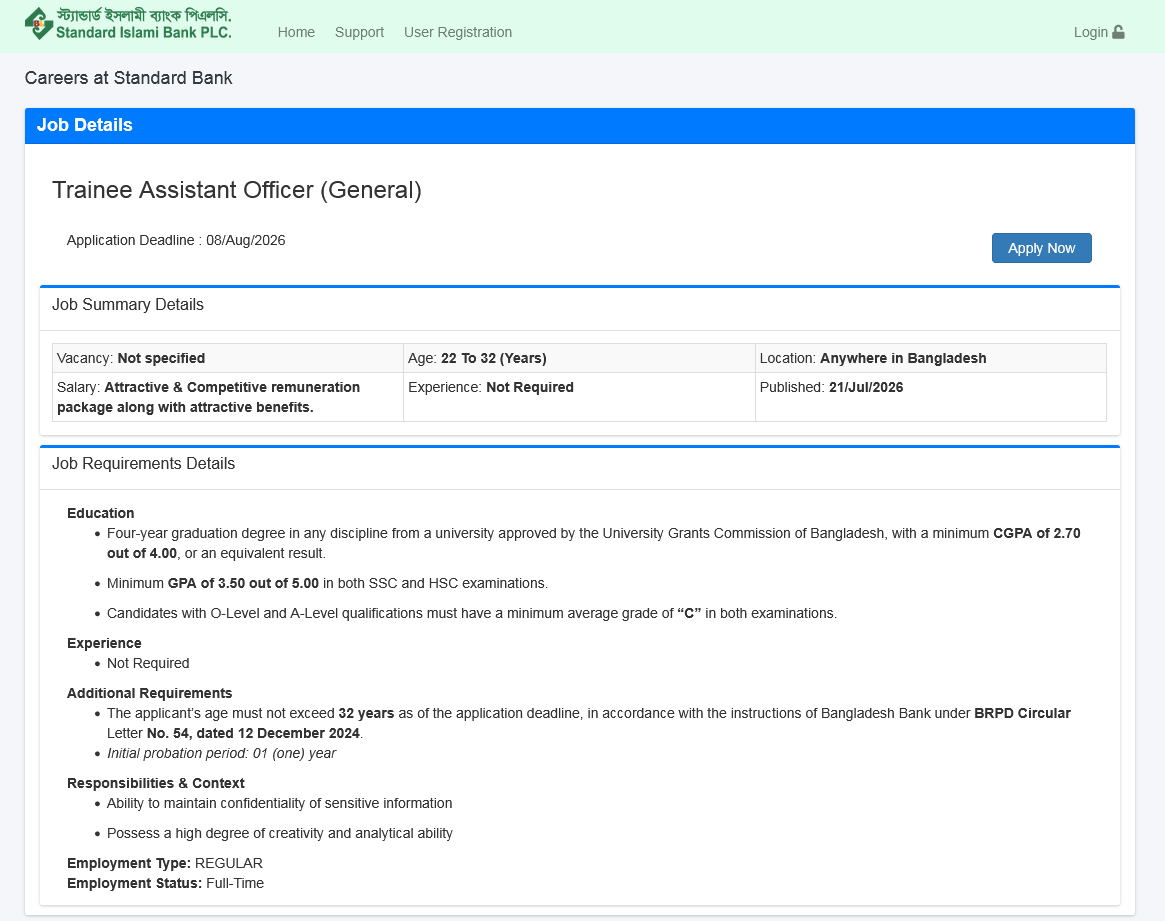Click the Trainee Assistant Officer (General) title
The image size is (1165, 921).
tap(236, 190)
